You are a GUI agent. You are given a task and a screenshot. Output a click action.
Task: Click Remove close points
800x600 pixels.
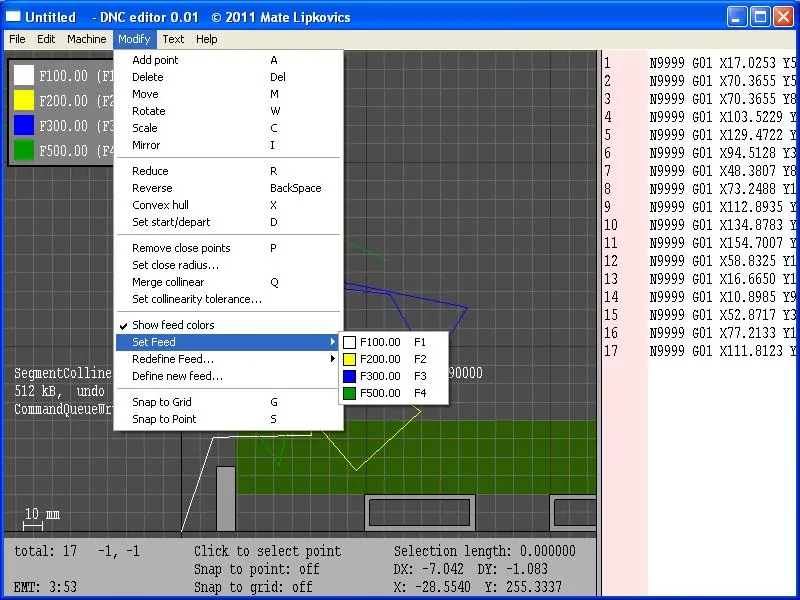coord(229,248)
